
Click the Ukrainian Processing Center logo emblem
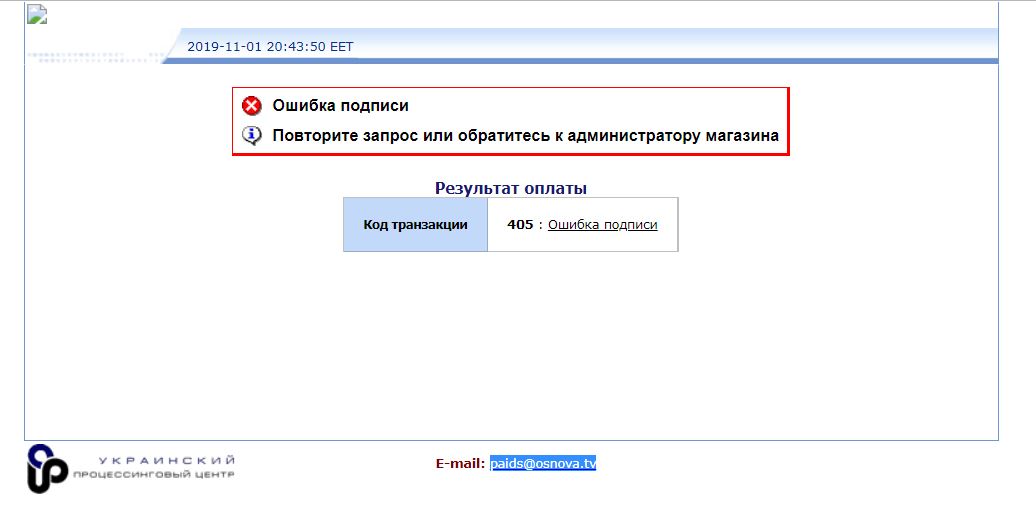[x=47, y=466]
